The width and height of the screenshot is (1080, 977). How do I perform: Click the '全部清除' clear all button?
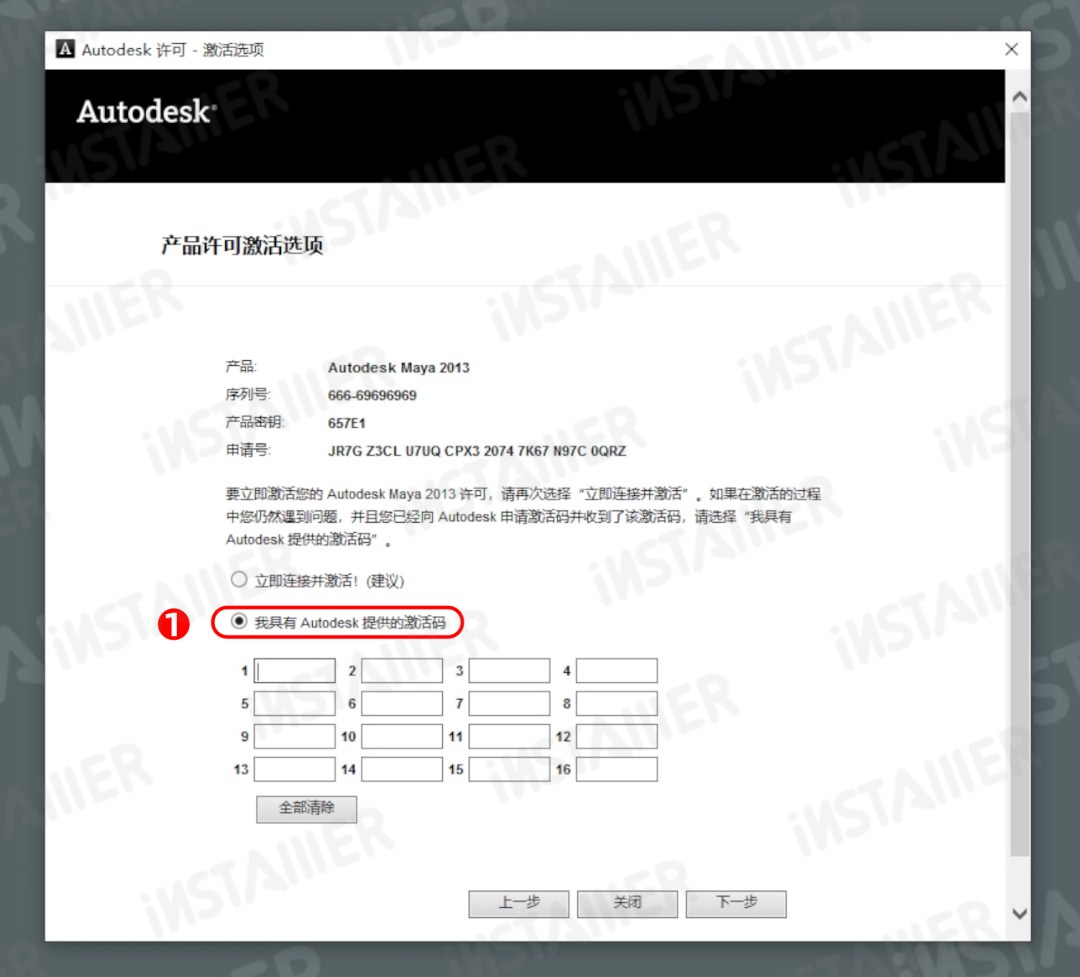click(x=307, y=809)
